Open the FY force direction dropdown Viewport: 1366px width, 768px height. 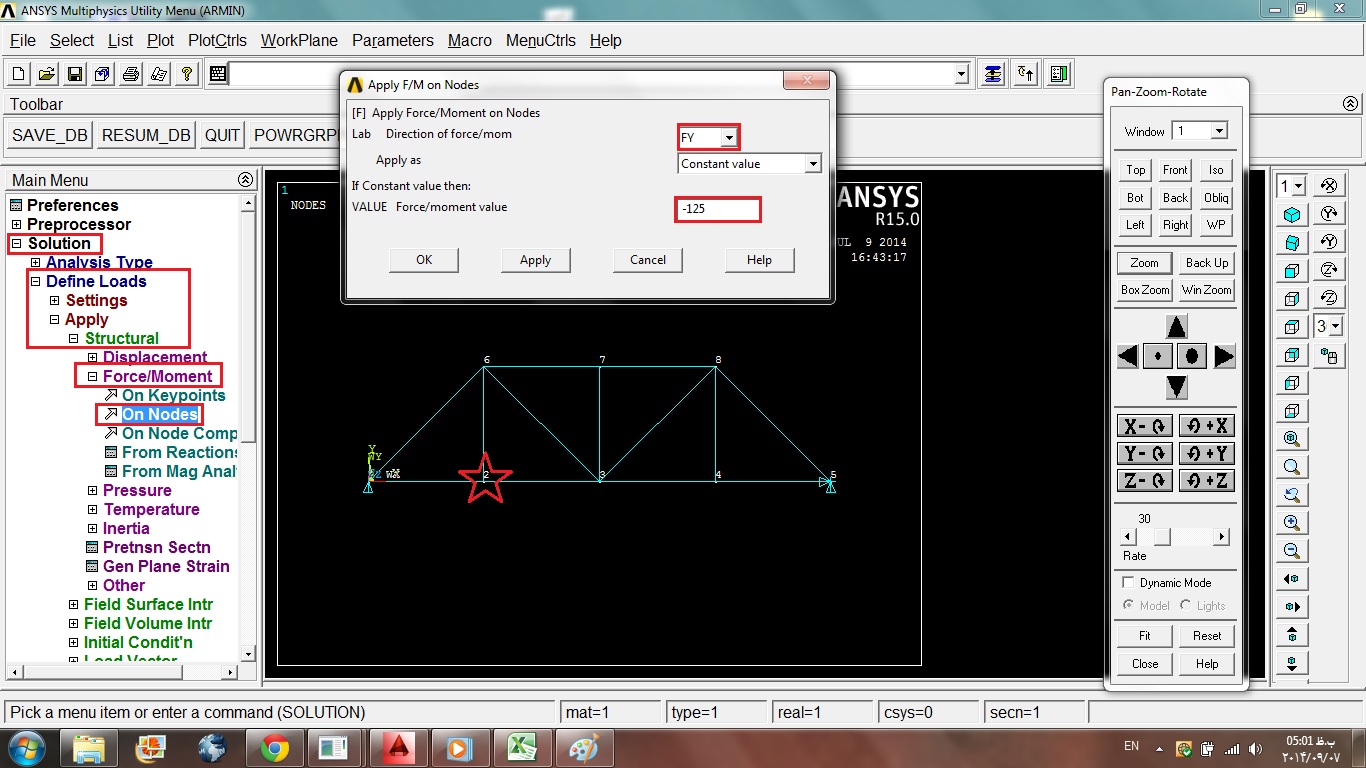(x=730, y=138)
